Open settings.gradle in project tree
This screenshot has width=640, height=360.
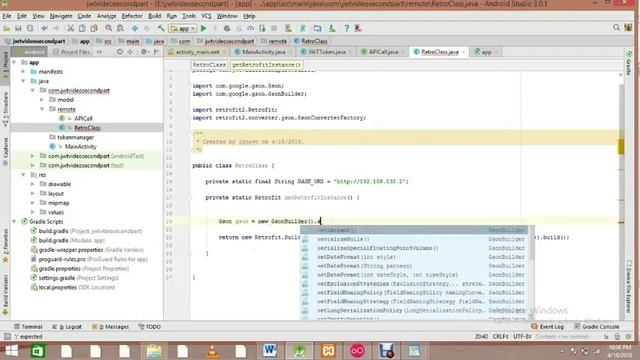(57, 278)
